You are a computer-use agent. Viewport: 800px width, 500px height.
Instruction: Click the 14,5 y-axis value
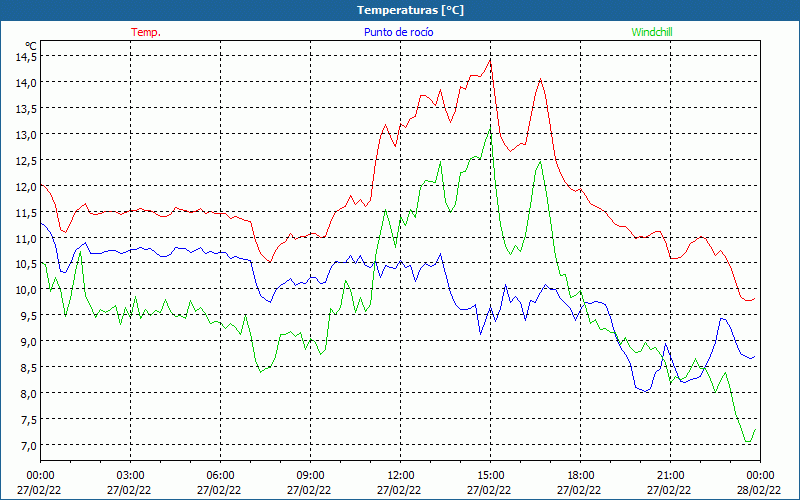tap(26, 57)
